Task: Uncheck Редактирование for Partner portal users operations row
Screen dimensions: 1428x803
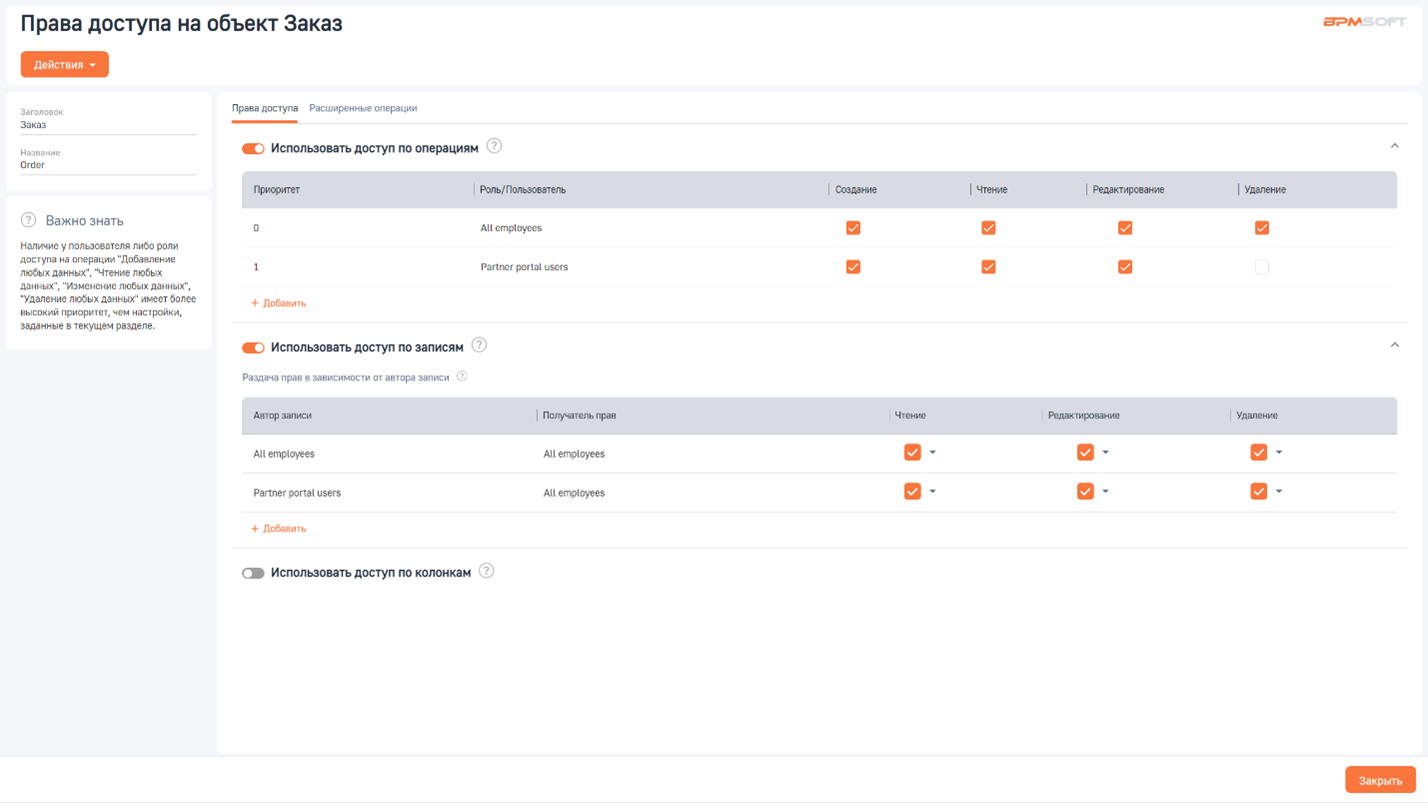Action: point(1125,267)
